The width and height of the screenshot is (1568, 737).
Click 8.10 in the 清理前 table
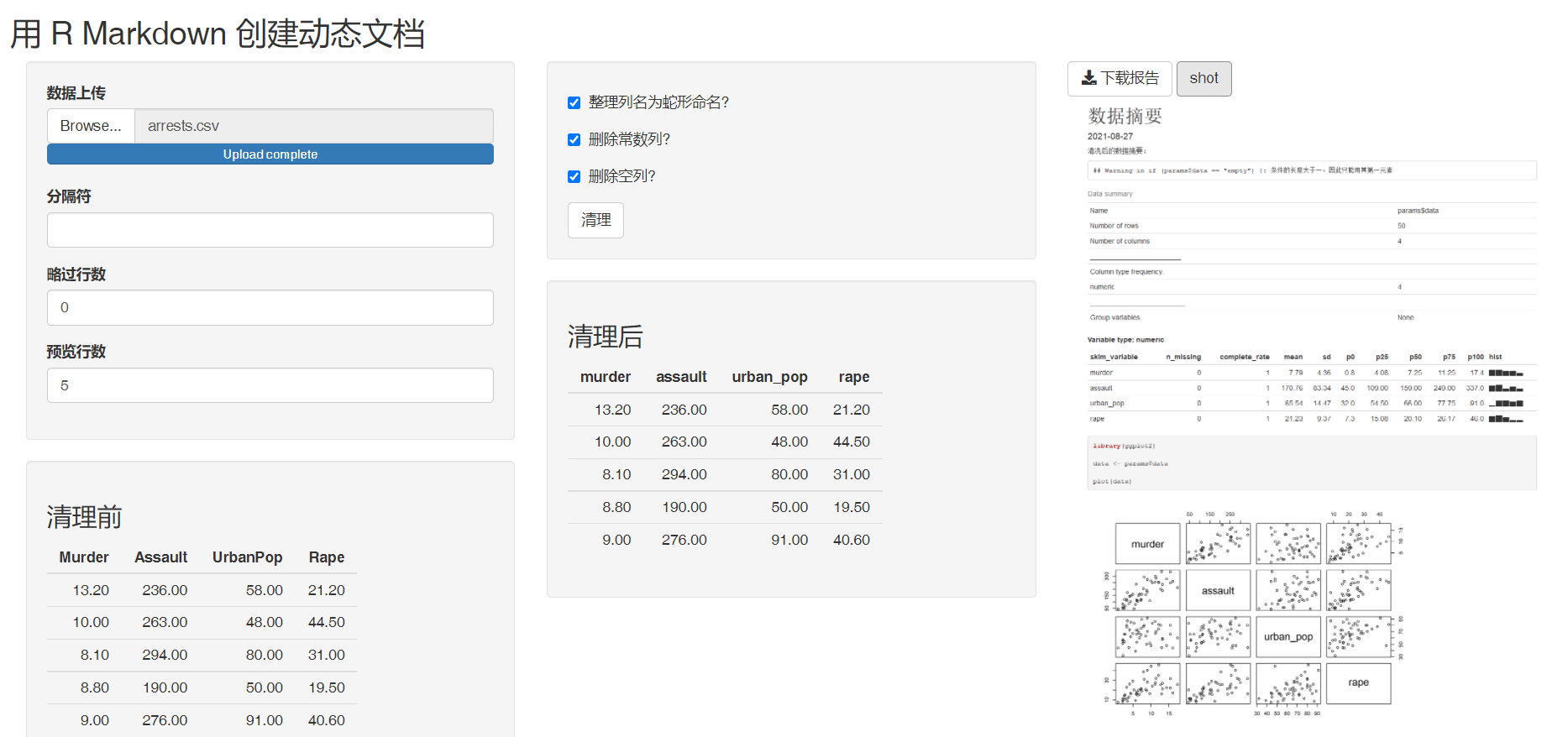click(x=95, y=655)
